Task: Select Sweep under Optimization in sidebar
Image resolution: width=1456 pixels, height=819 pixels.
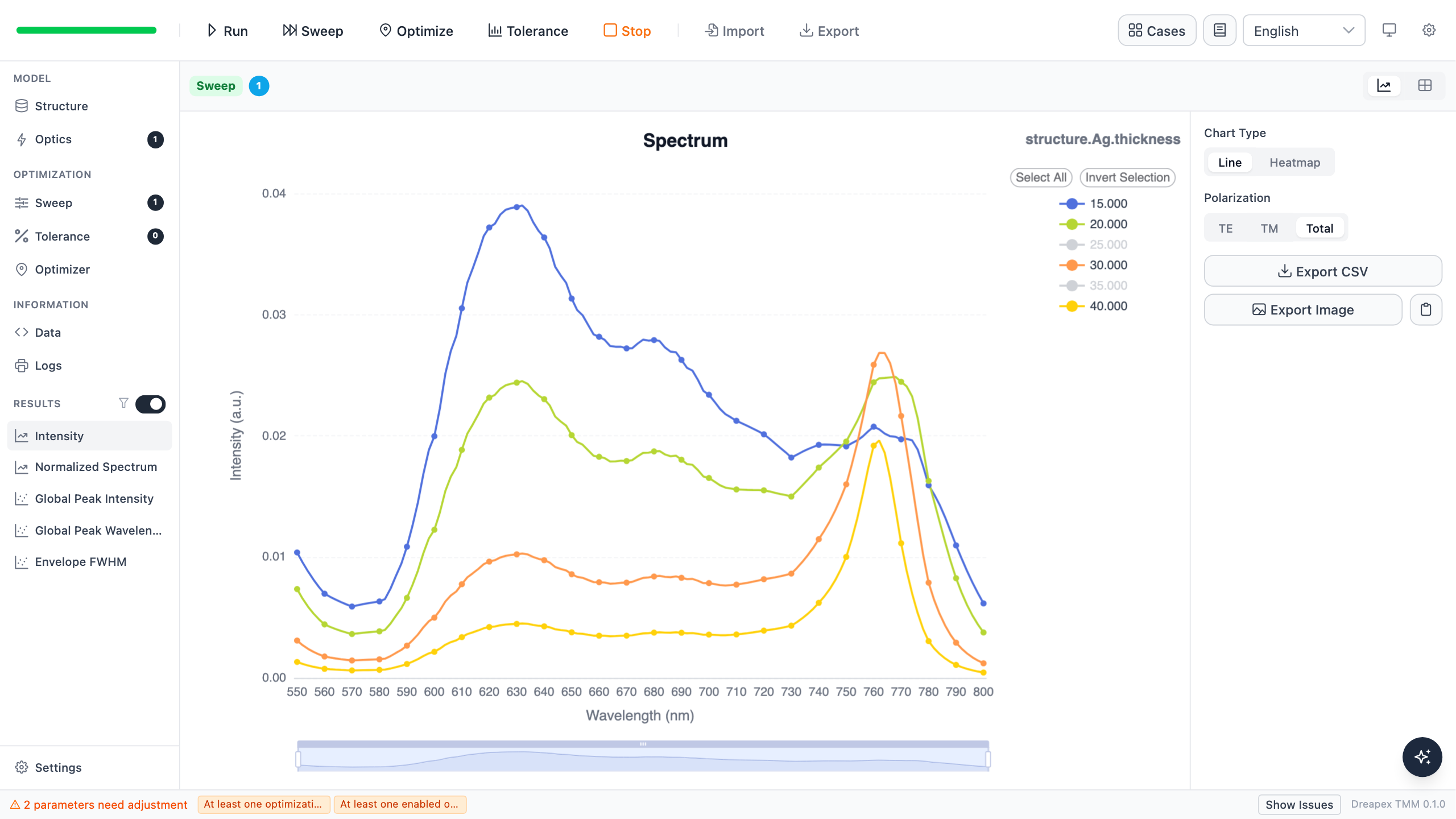Action: click(x=89, y=203)
